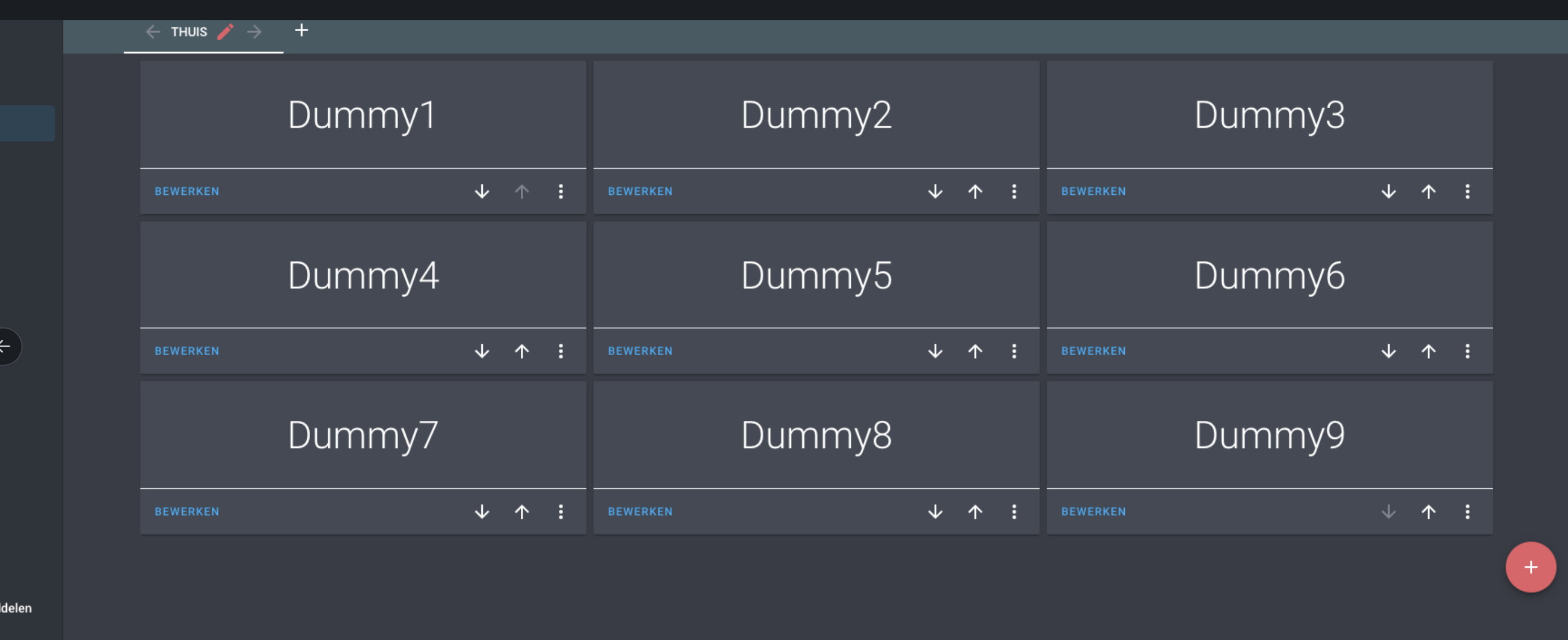This screenshot has height=640, width=1568.
Task: Open overflow menu on Dummy3 card
Action: (1467, 191)
